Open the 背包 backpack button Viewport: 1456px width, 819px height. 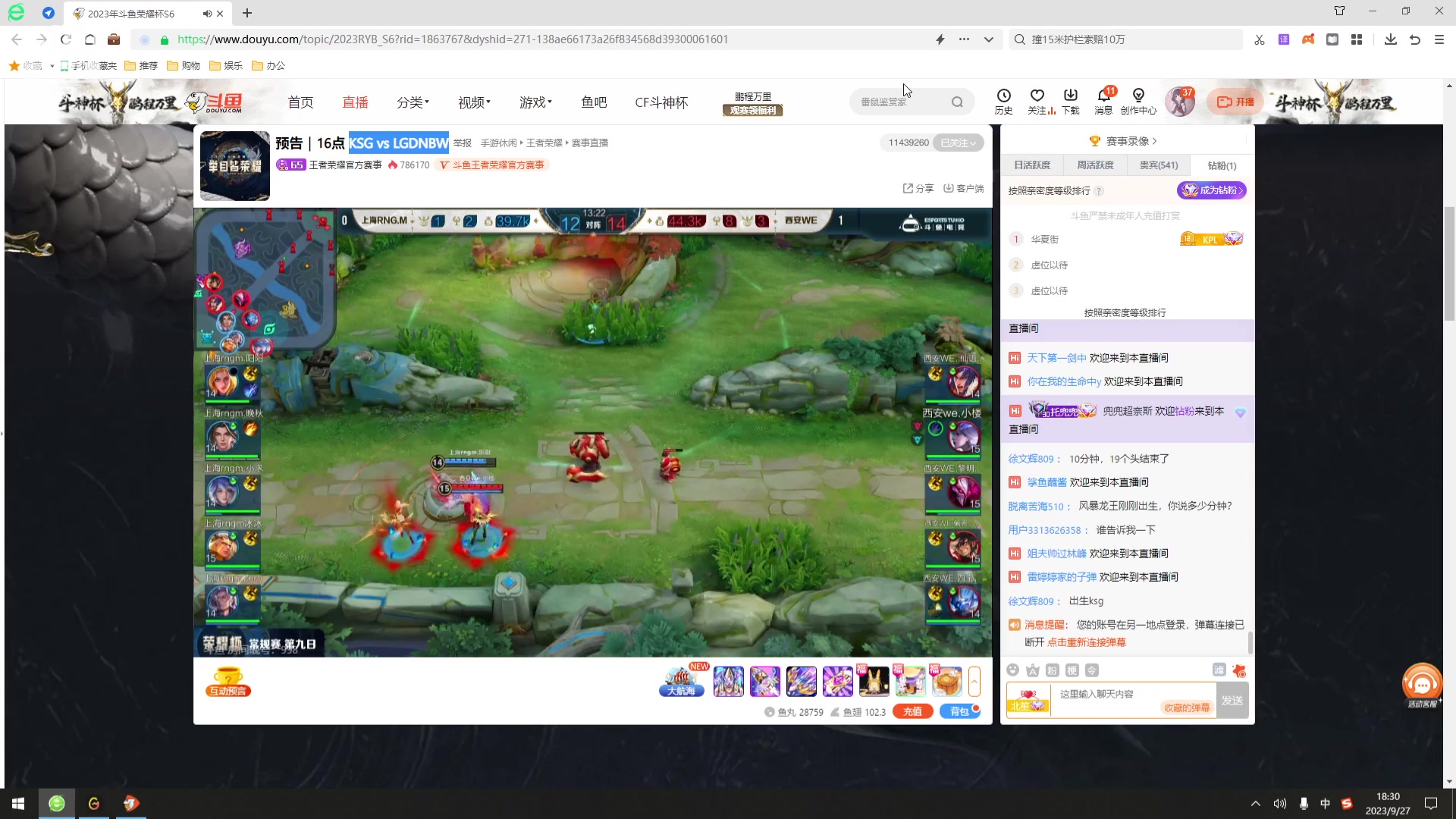tap(959, 711)
